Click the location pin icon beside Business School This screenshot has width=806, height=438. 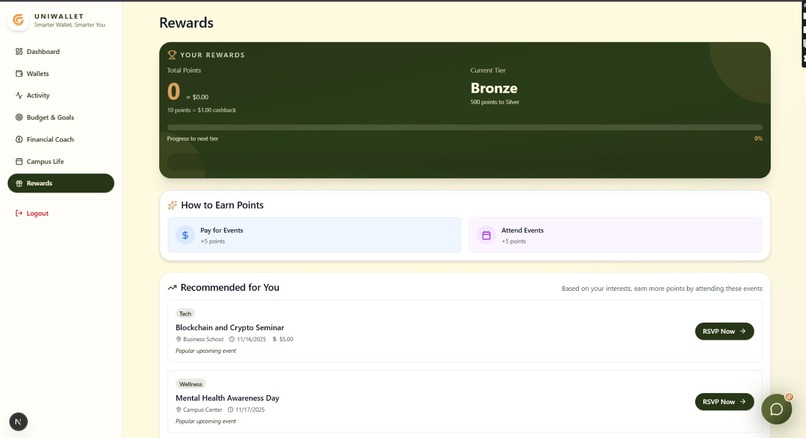[178, 339]
